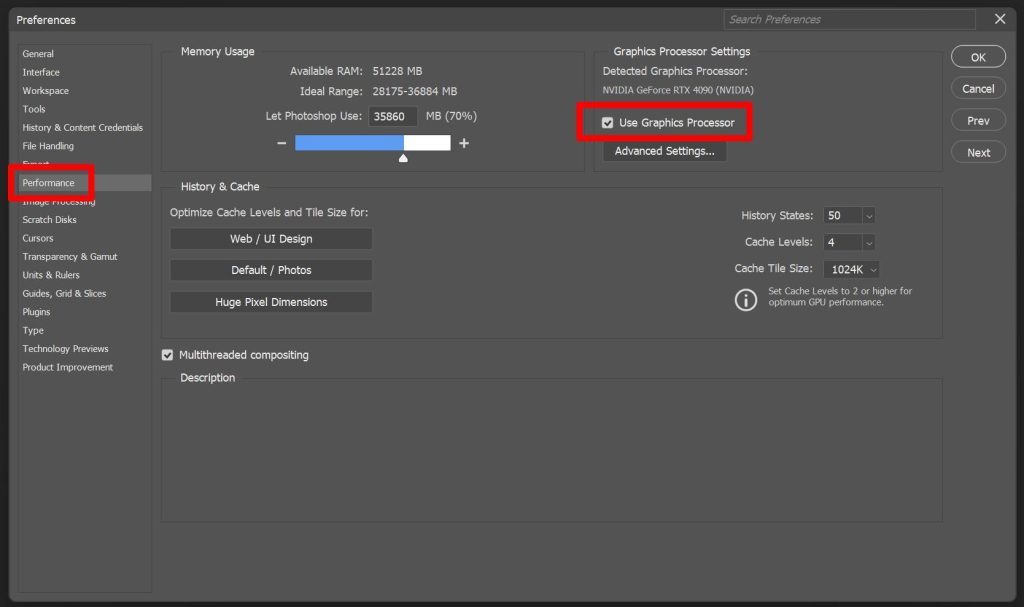Open Units & Rulers preferences
The width and height of the screenshot is (1024, 607).
[x=50, y=275]
